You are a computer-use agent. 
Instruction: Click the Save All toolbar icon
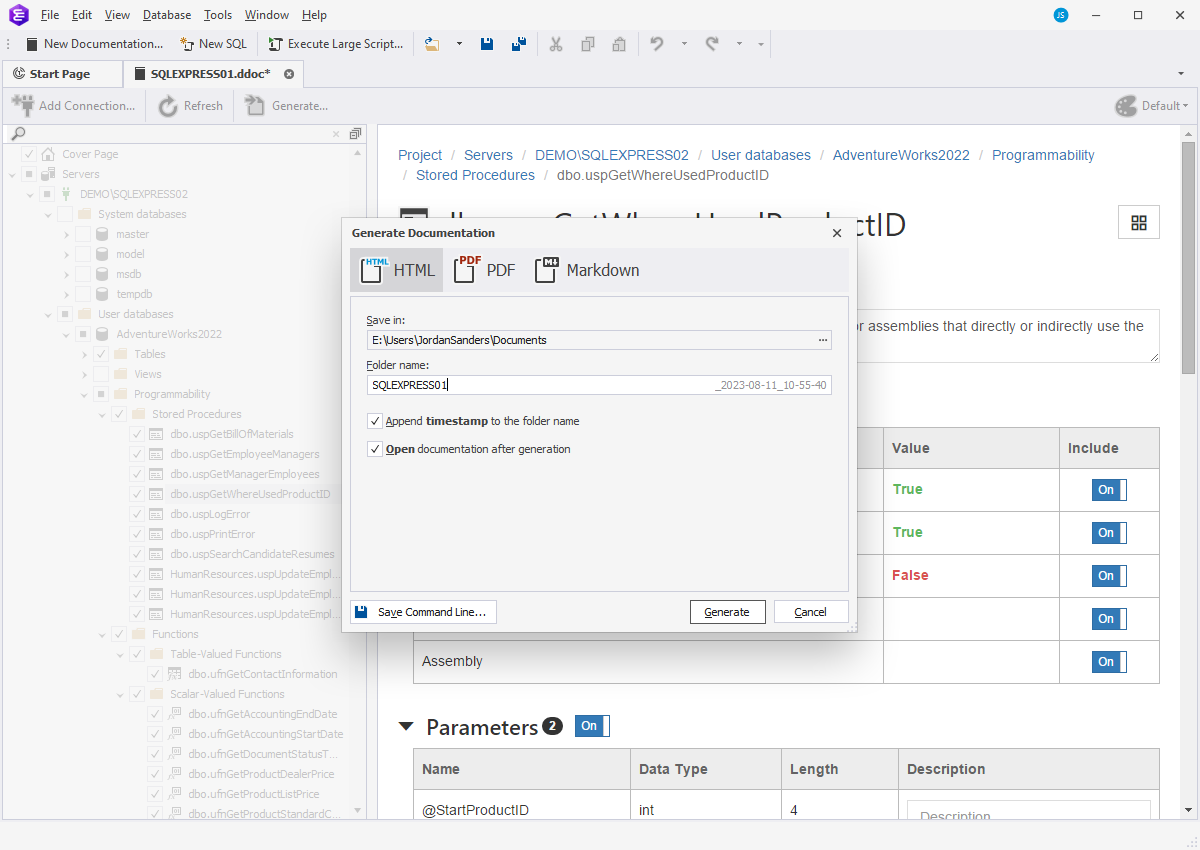tap(518, 44)
